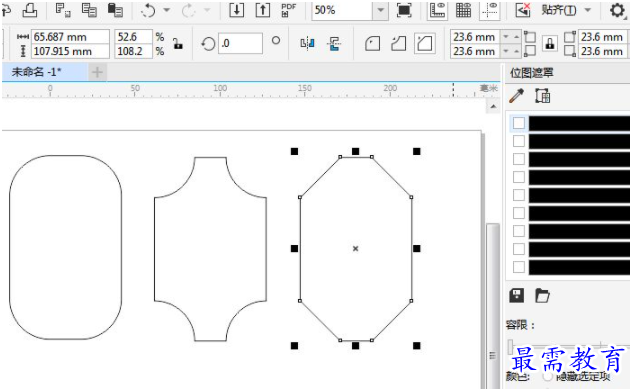Click the Paste icon in the toolbar
Viewport: 633px width, 391px height.
(115, 10)
